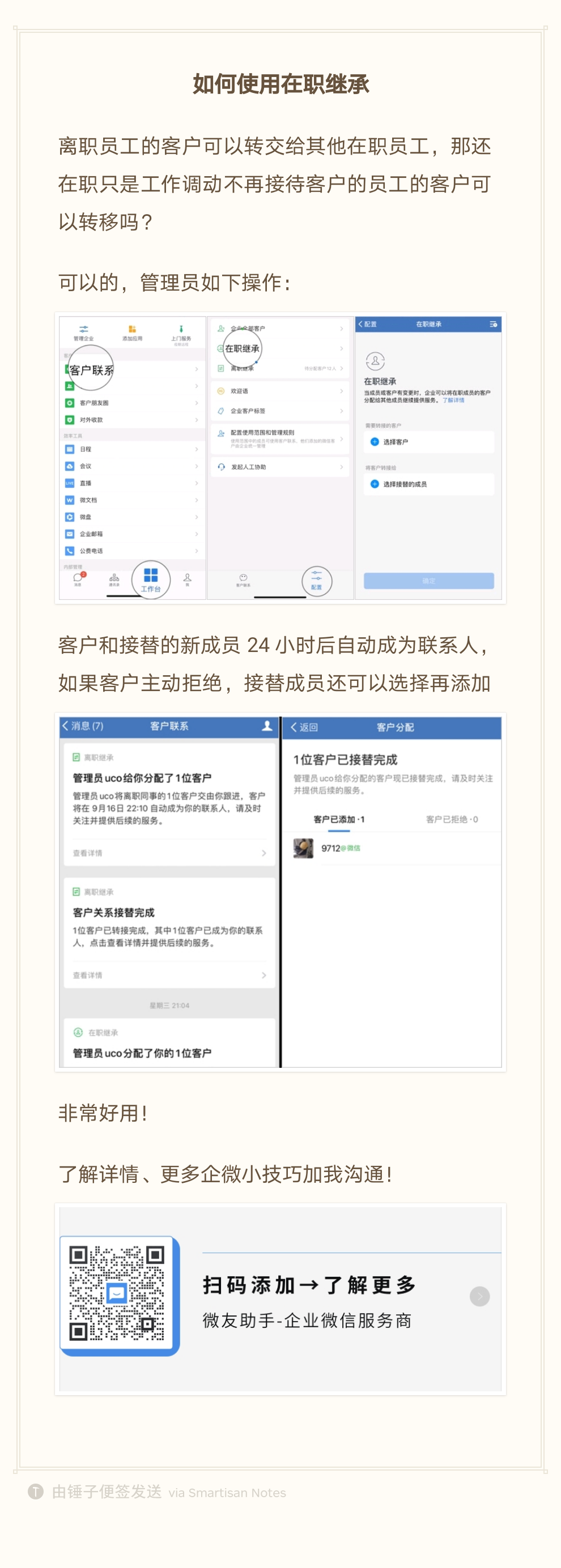Expand the 欢迎语 row chevron
Viewport: 561px width, 1568px height.
tap(342, 391)
